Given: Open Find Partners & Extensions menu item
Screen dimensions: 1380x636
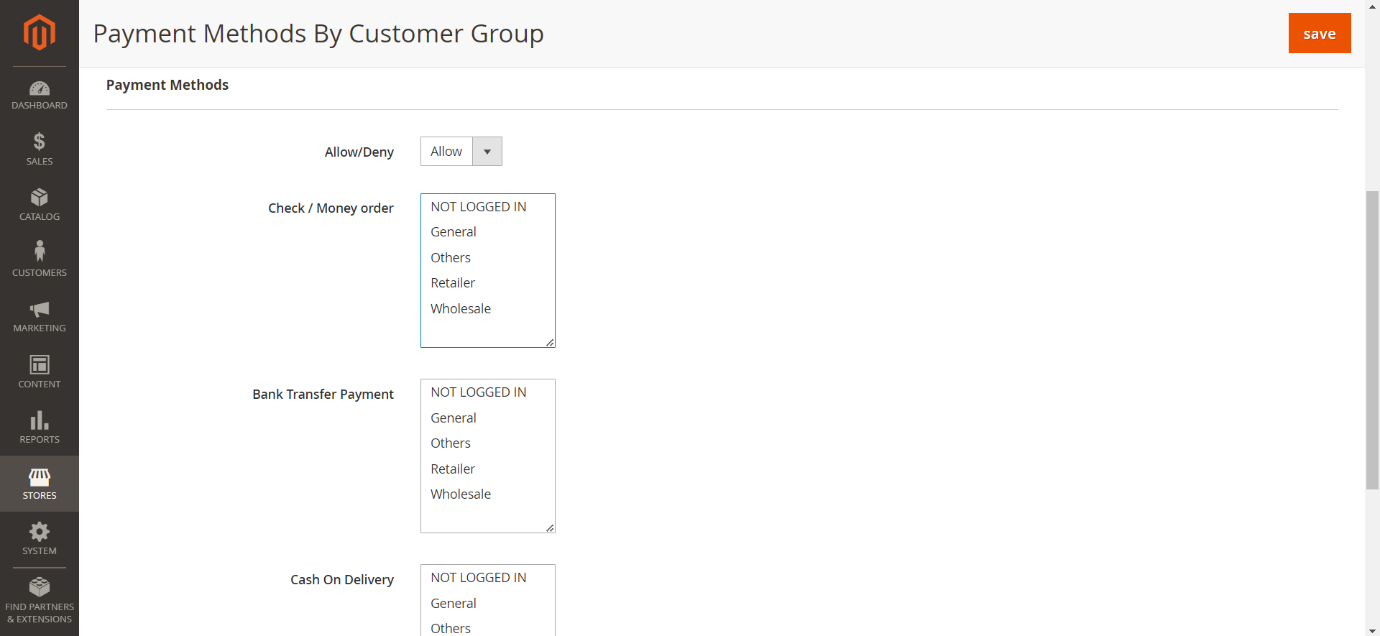Looking at the screenshot, I should click(39, 599).
